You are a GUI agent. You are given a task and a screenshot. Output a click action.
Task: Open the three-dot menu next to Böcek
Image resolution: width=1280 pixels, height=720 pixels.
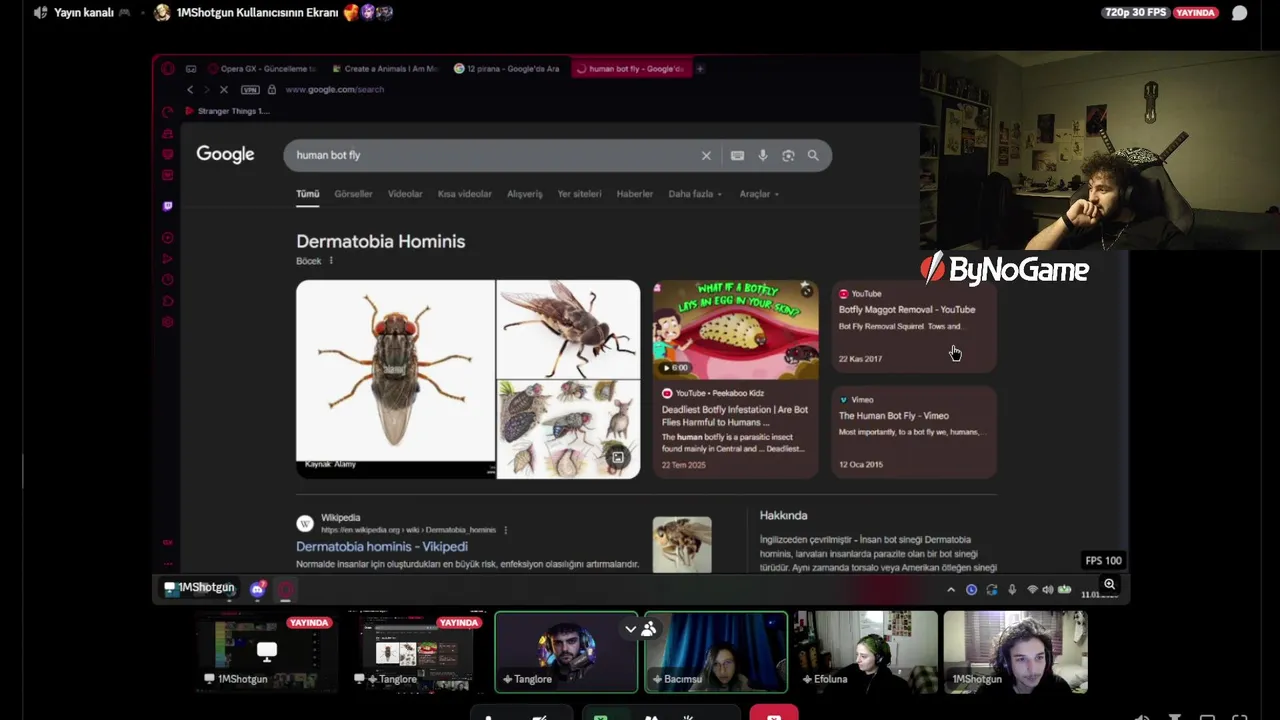pos(331,261)
